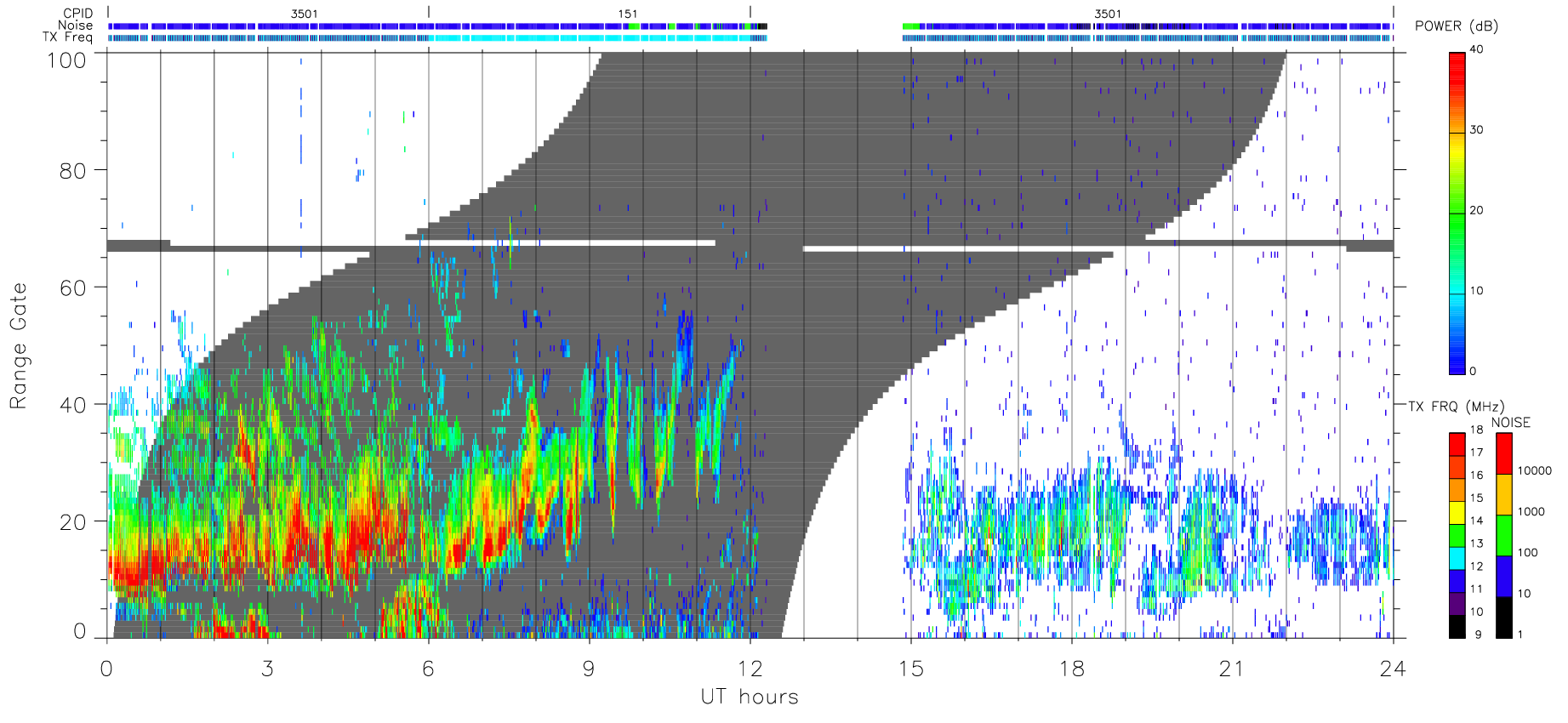
Task: Click x-axis tick label 18
Action: pyautogui.click(x=1071, y=669)
